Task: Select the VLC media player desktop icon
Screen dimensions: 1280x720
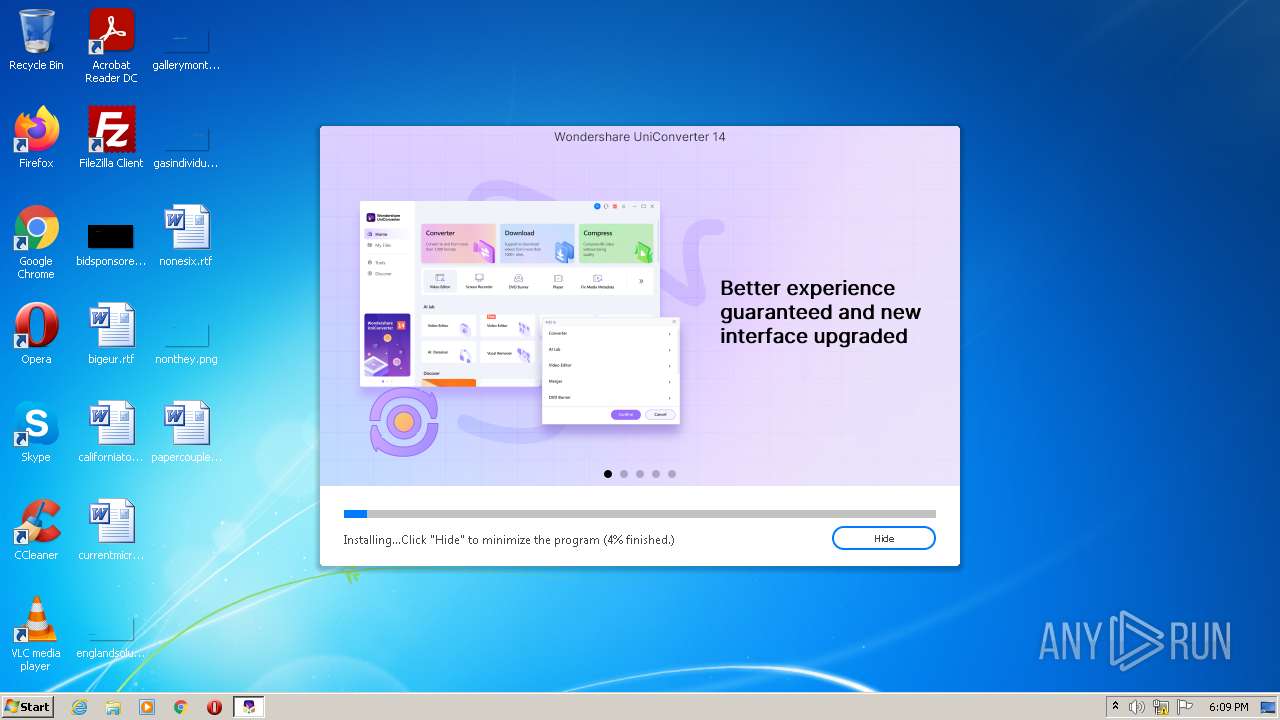Action: pos(36,634)
